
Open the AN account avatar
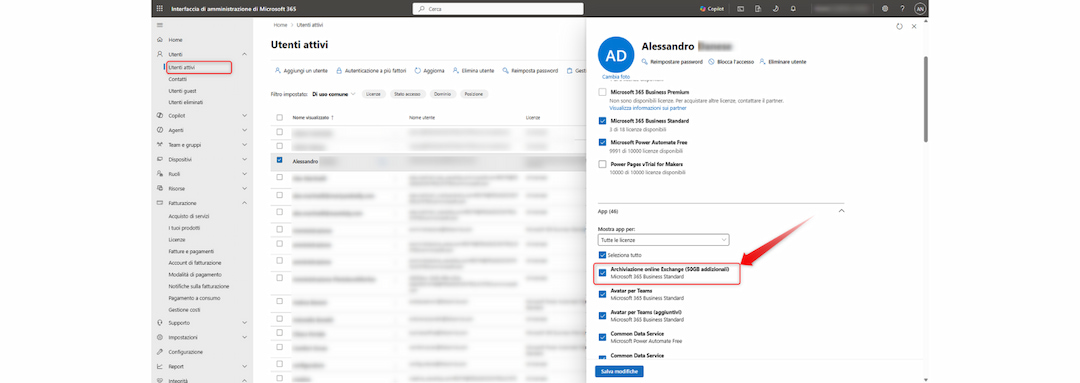(x=920, y=9)
